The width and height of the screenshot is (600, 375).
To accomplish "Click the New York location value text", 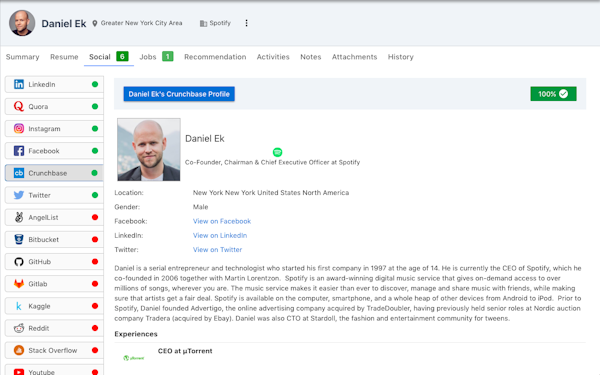I will (x=271, y=193).
